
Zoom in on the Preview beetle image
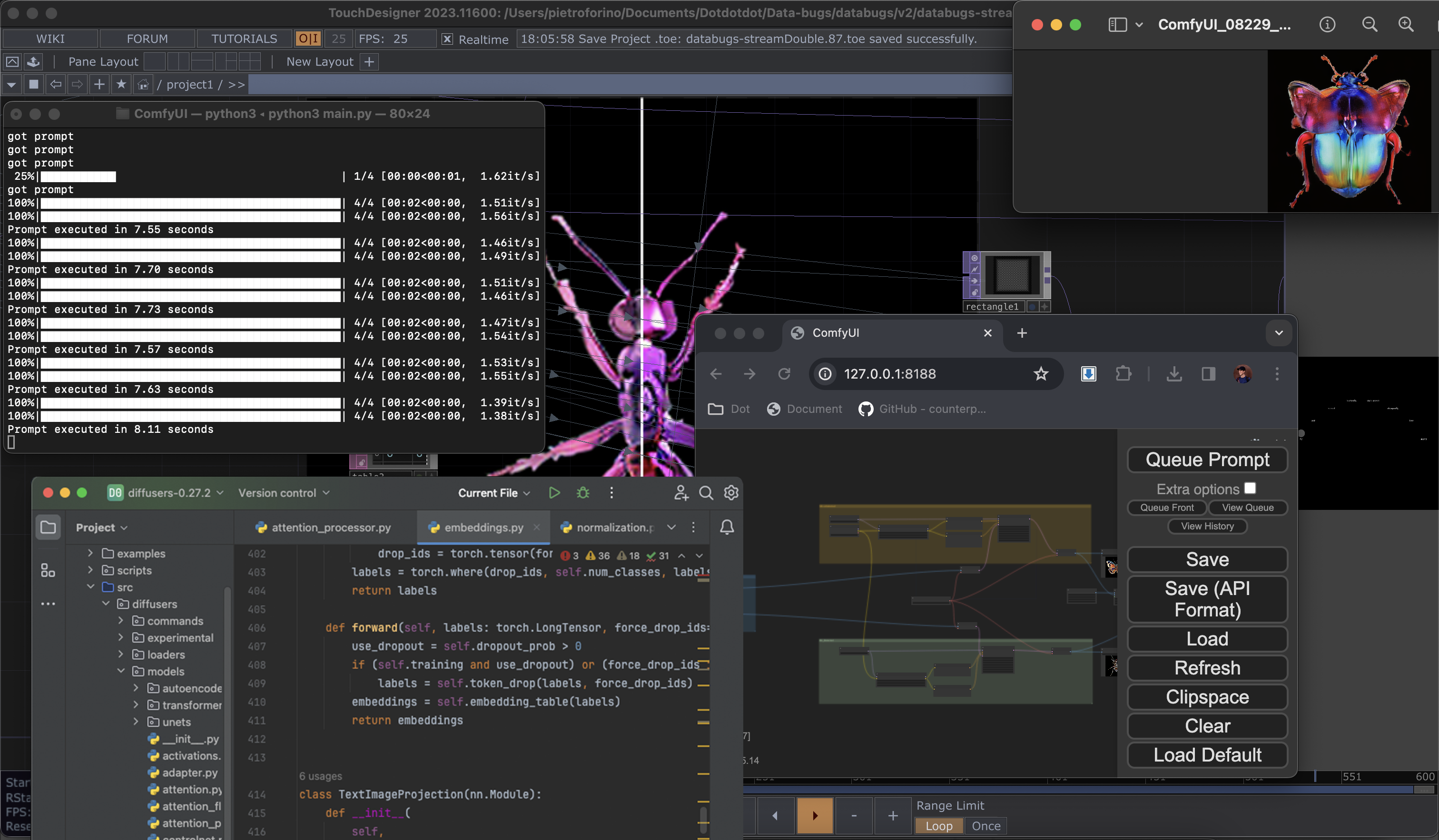click(x=1405, y=25)
